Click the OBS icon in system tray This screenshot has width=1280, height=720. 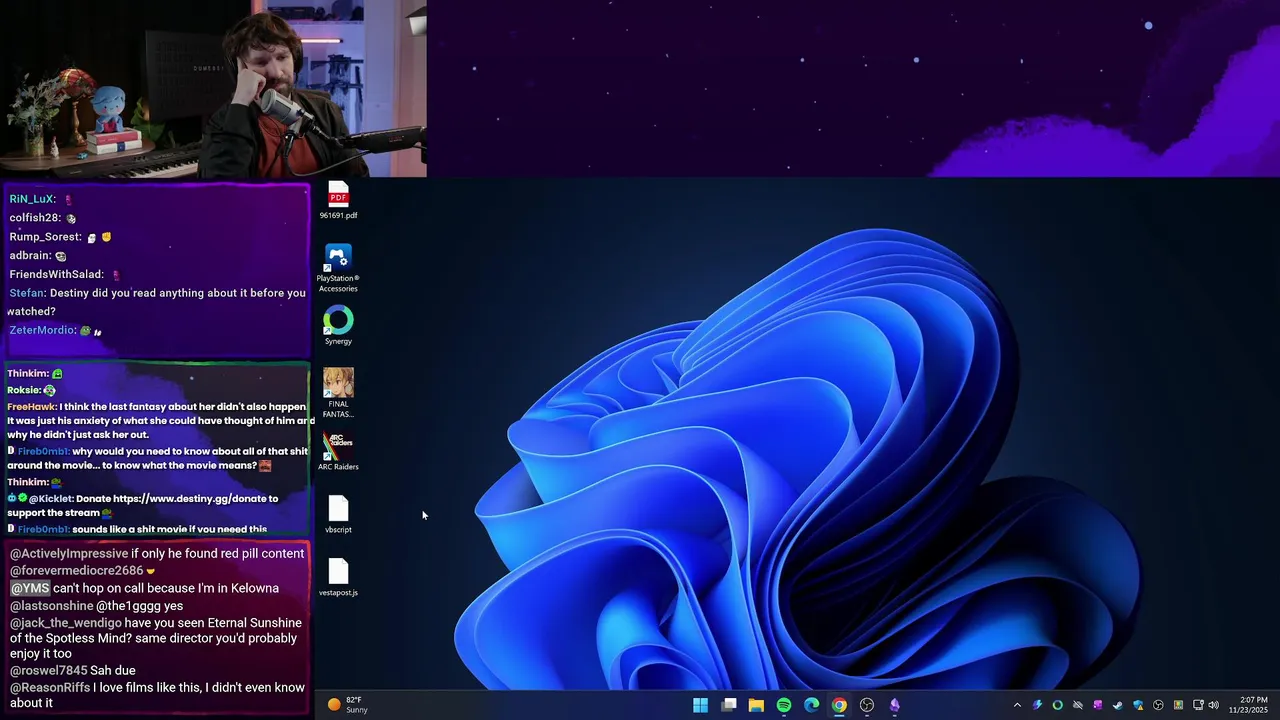[1158, 705]
